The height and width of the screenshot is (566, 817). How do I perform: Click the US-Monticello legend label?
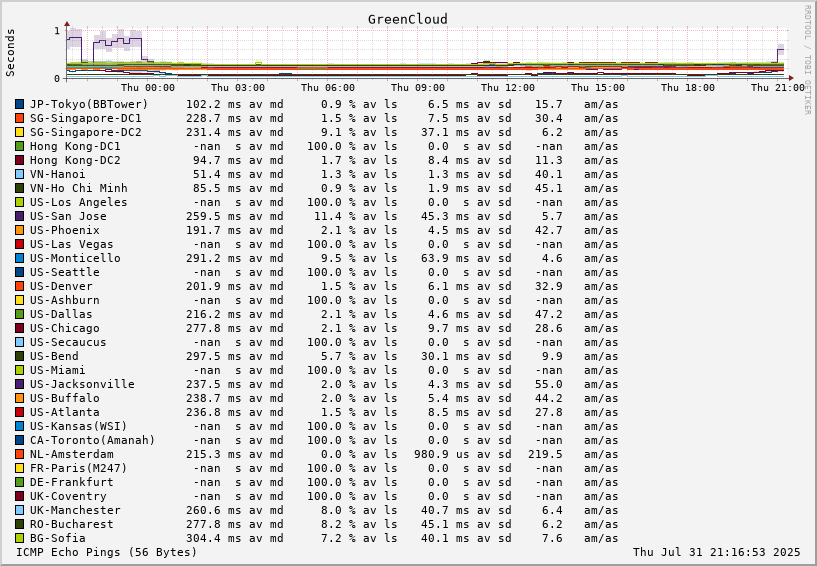point(75,259)
